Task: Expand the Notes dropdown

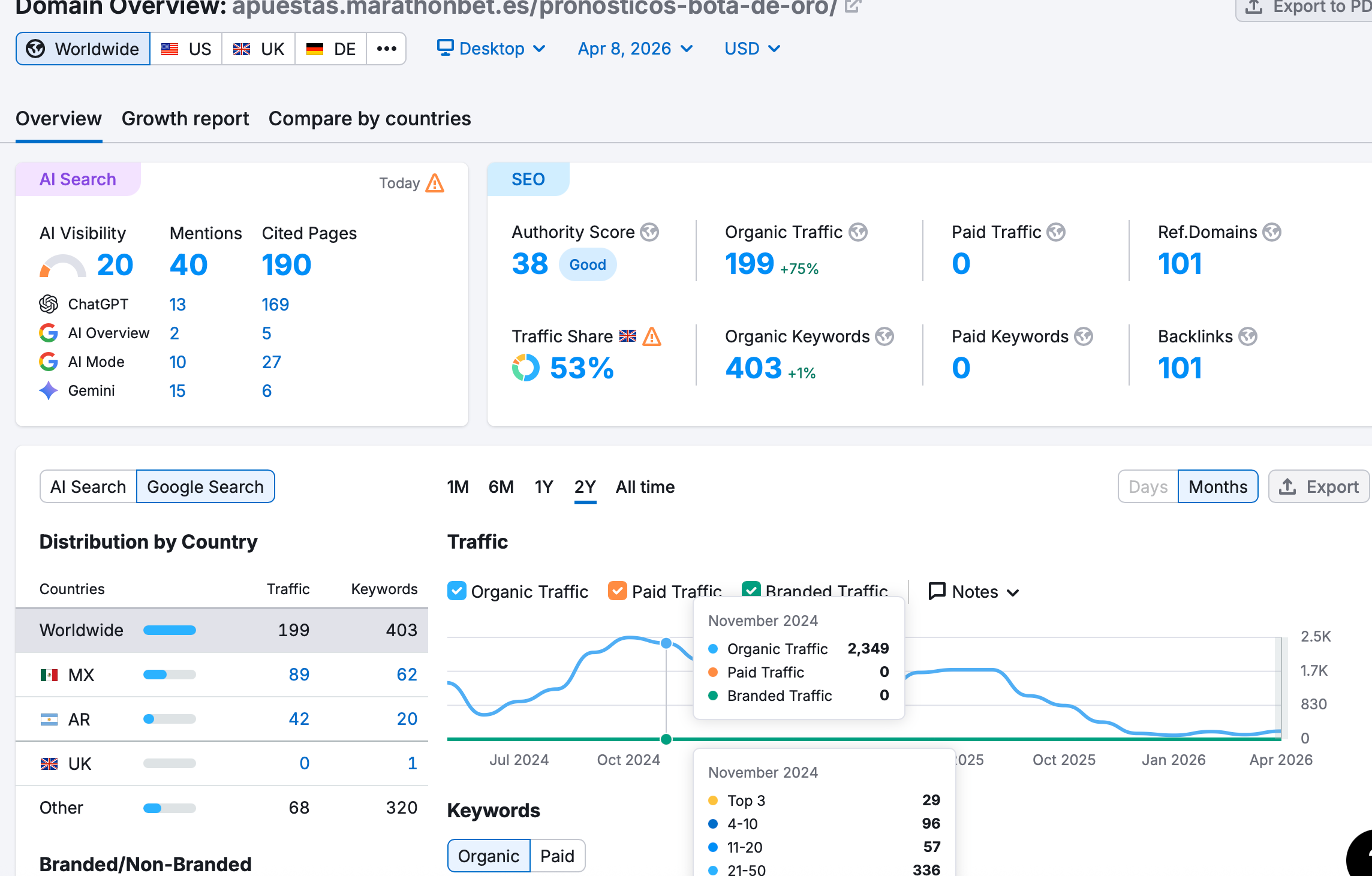Action: (974, 592)
